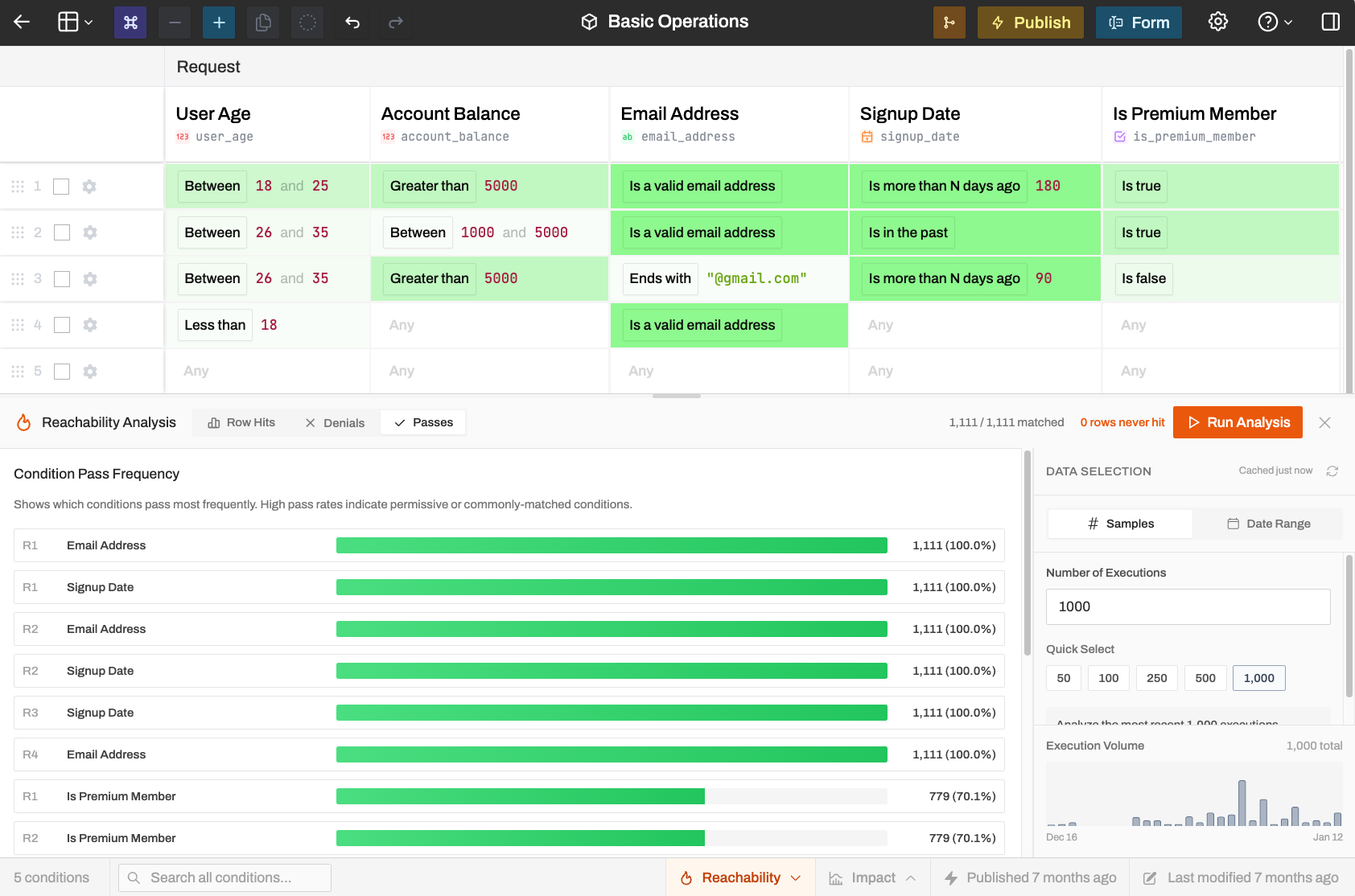1355x896 pixels.
Task: Click the R3 Signup Date pass bar
Action: click(x=612, y=713)
